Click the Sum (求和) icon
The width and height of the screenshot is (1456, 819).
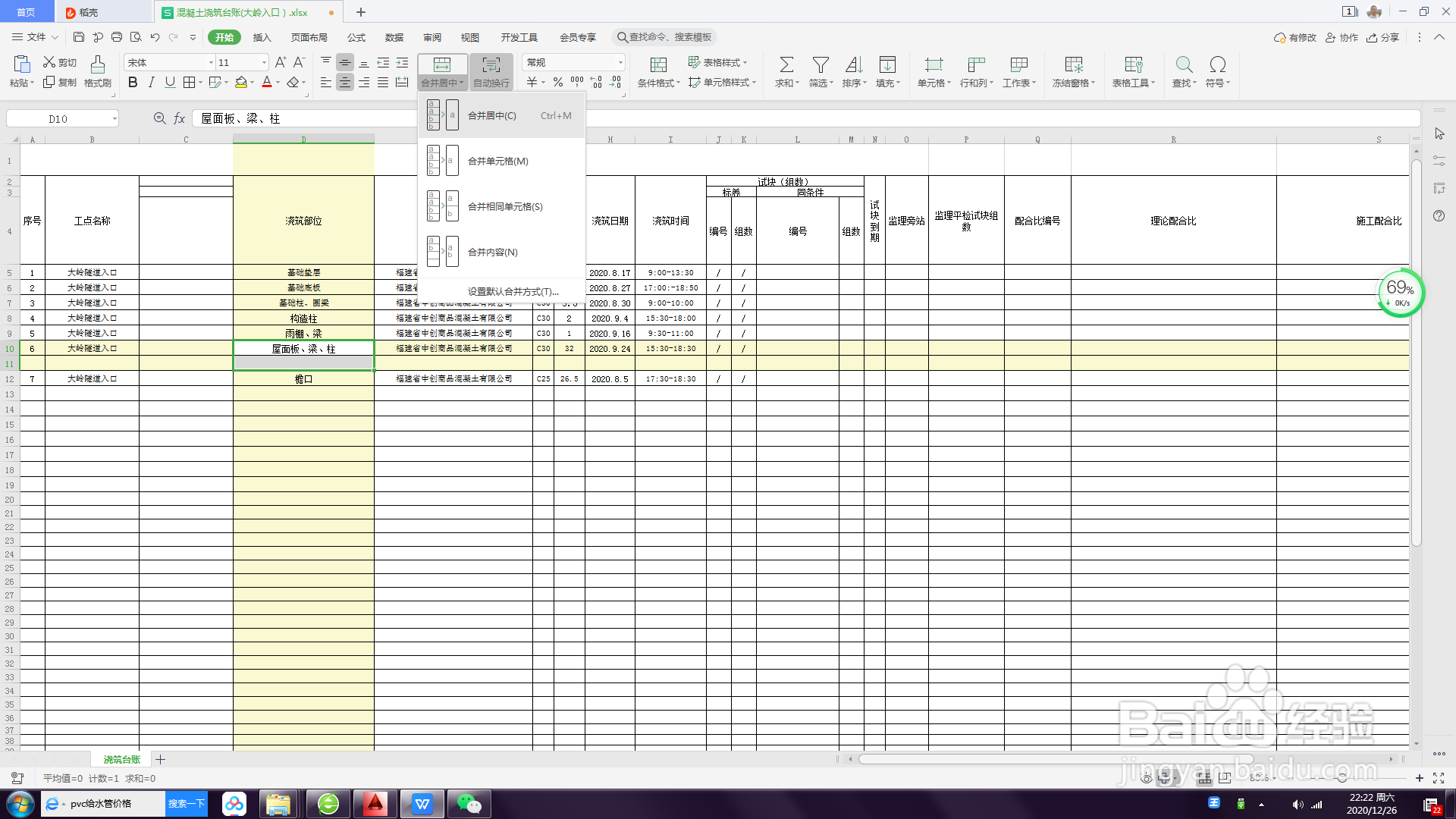[x=786, y=65]
